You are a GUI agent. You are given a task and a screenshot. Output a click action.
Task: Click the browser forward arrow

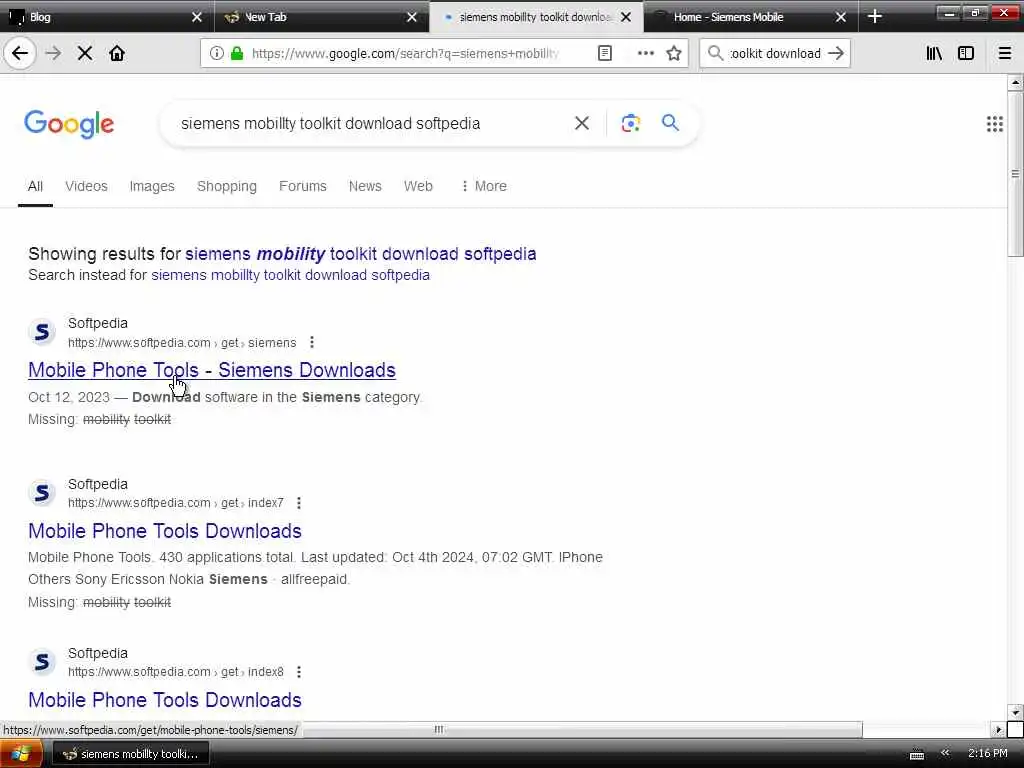pyautogui.click(x=54, y=53)
